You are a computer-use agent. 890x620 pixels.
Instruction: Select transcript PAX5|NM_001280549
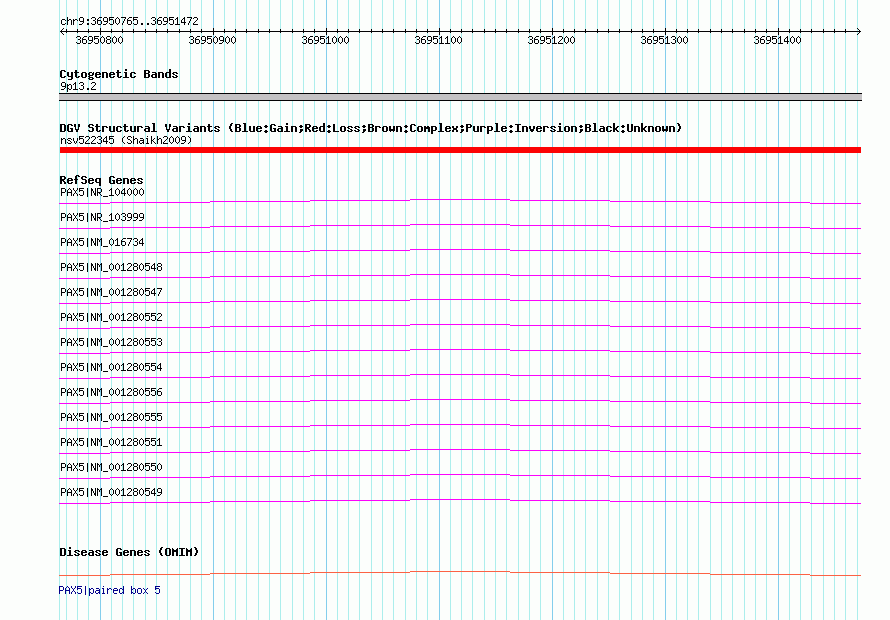(111, 492)
